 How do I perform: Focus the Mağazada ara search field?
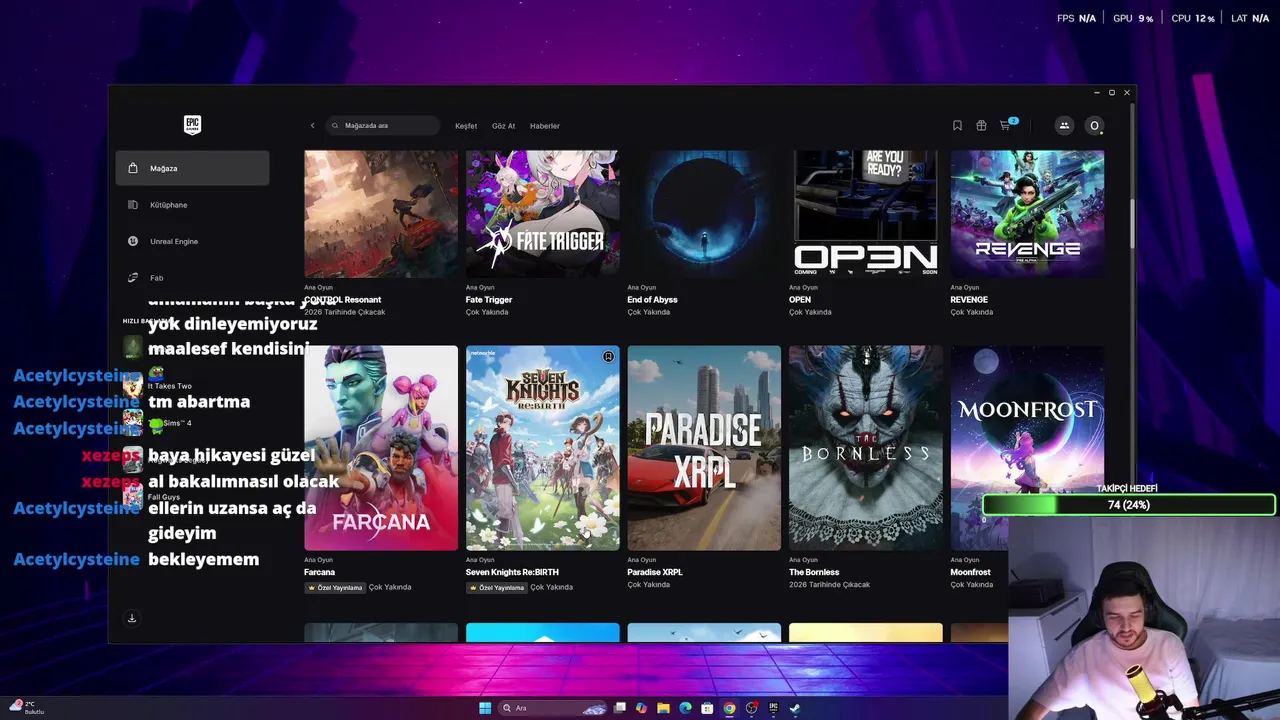384,126
